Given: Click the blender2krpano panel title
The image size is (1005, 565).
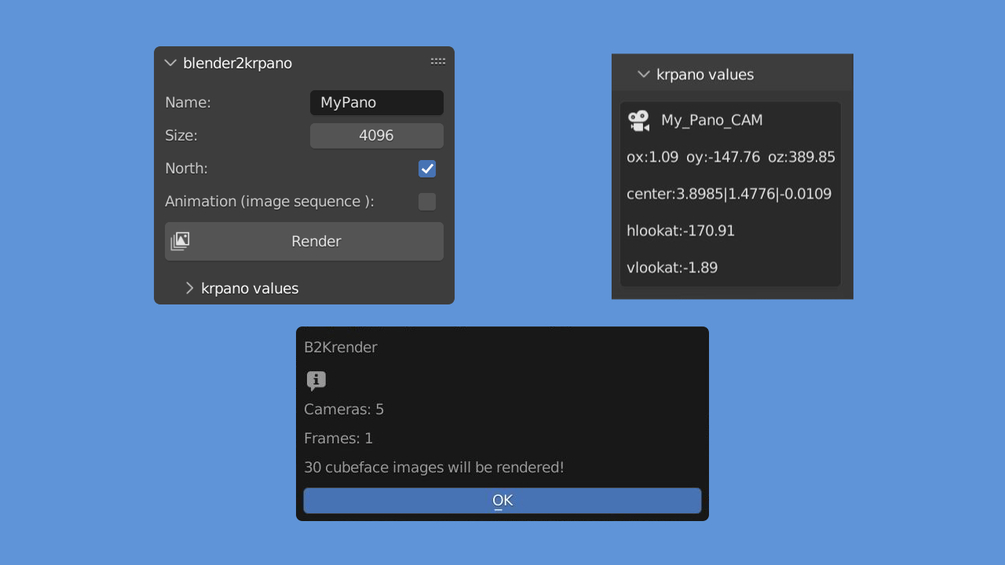Looking at the screenshot, I should pyautogui.click(x=238, y=63).
